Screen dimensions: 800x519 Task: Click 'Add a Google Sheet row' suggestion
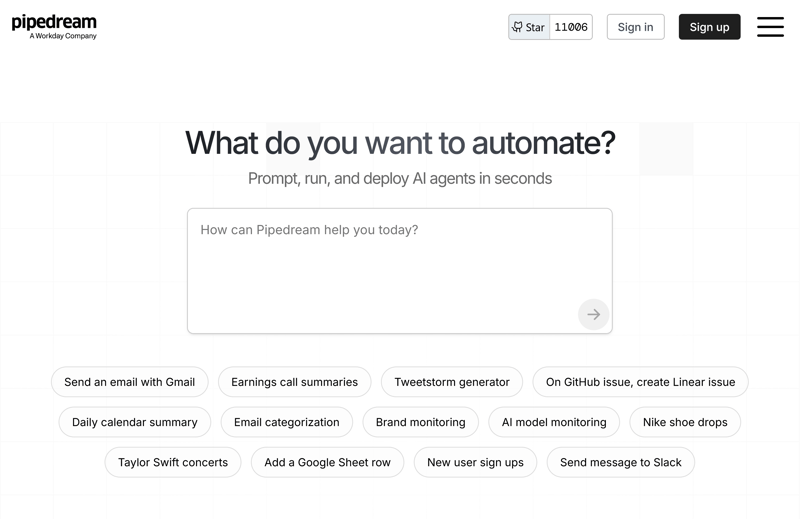(x=327, y=462)
